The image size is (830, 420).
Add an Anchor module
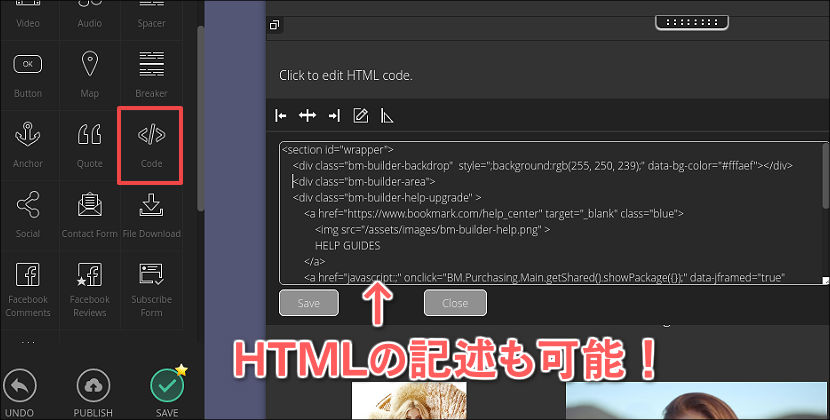point(28,145)
